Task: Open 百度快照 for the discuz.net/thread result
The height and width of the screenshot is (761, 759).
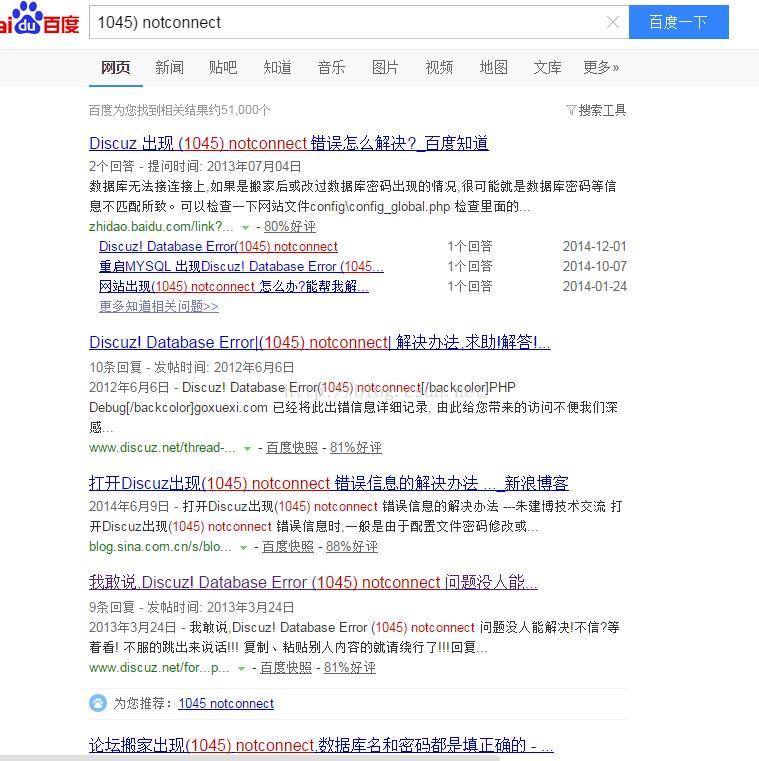Action: point(292,447)
